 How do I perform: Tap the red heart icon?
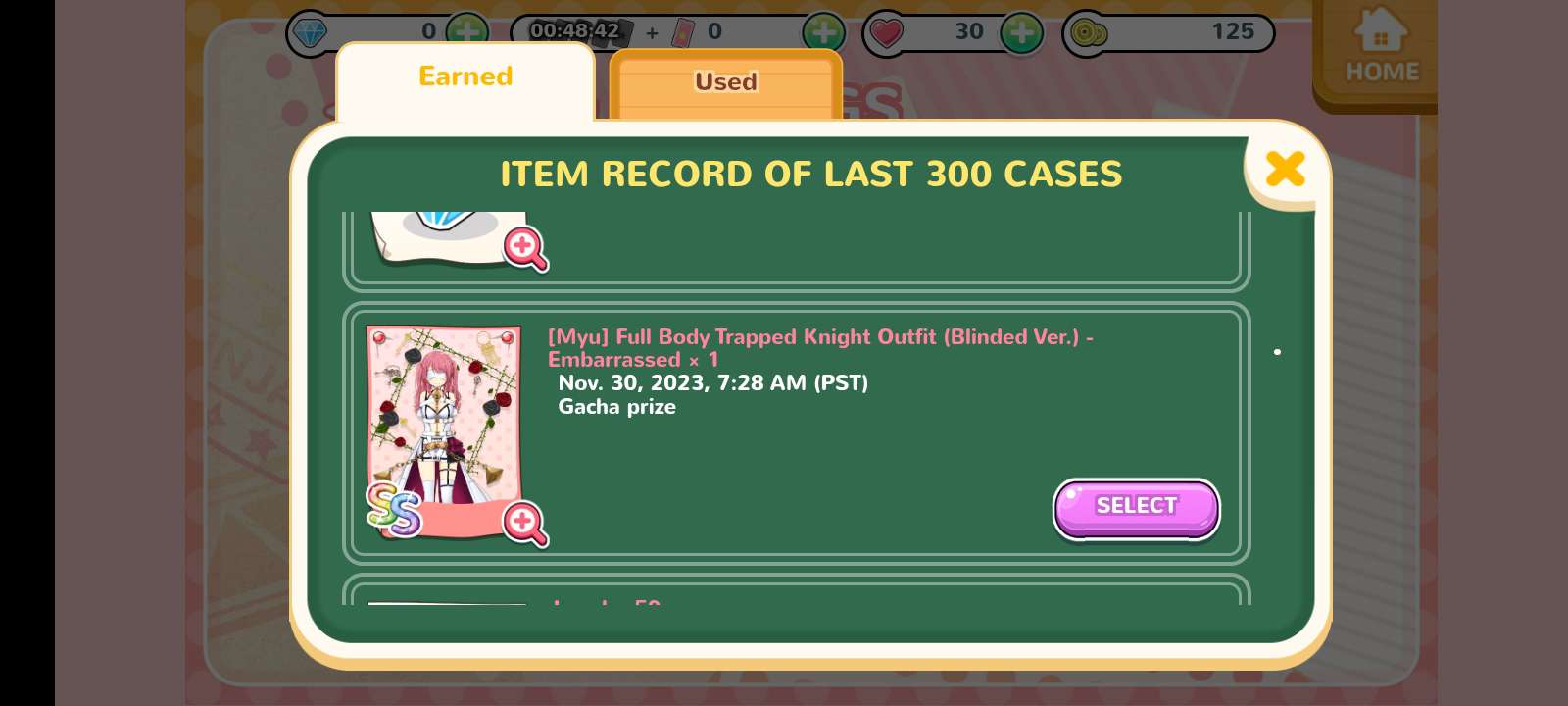pyautogui.click(x=886, y=34)
